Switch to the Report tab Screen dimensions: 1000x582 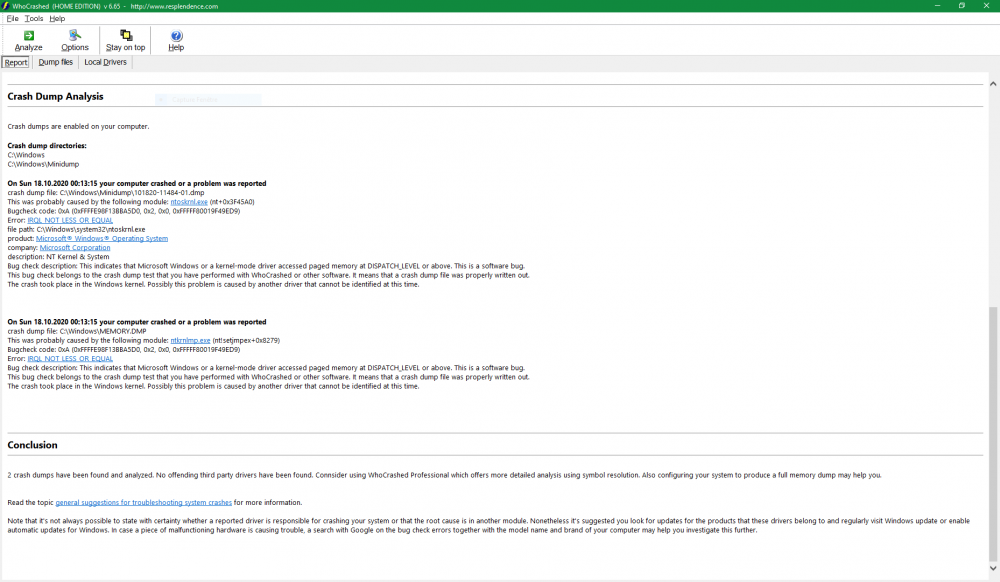16,62
